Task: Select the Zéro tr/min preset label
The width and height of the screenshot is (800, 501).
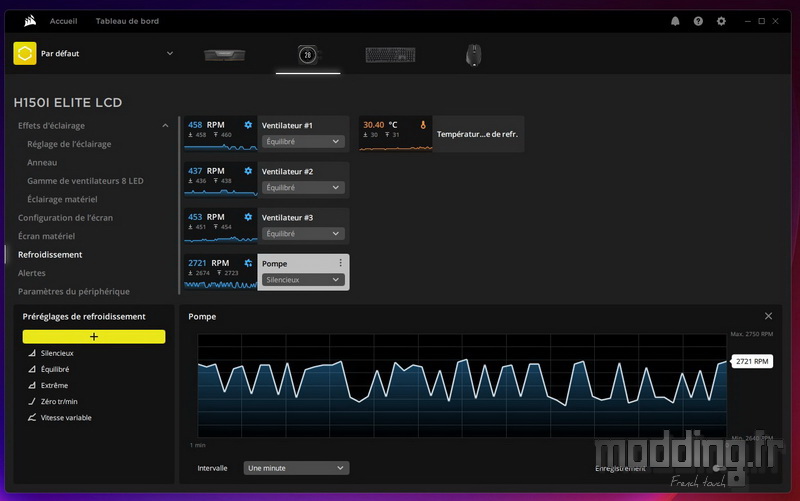Action: (x=59, y=401)
